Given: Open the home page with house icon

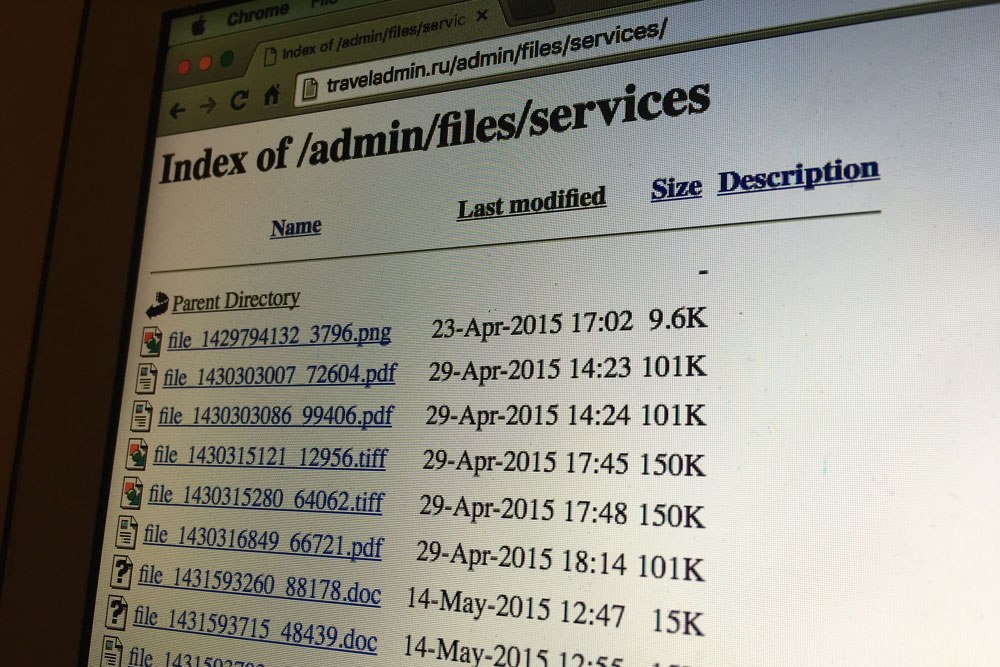Looking at the screenshot, I should point(272,95).
